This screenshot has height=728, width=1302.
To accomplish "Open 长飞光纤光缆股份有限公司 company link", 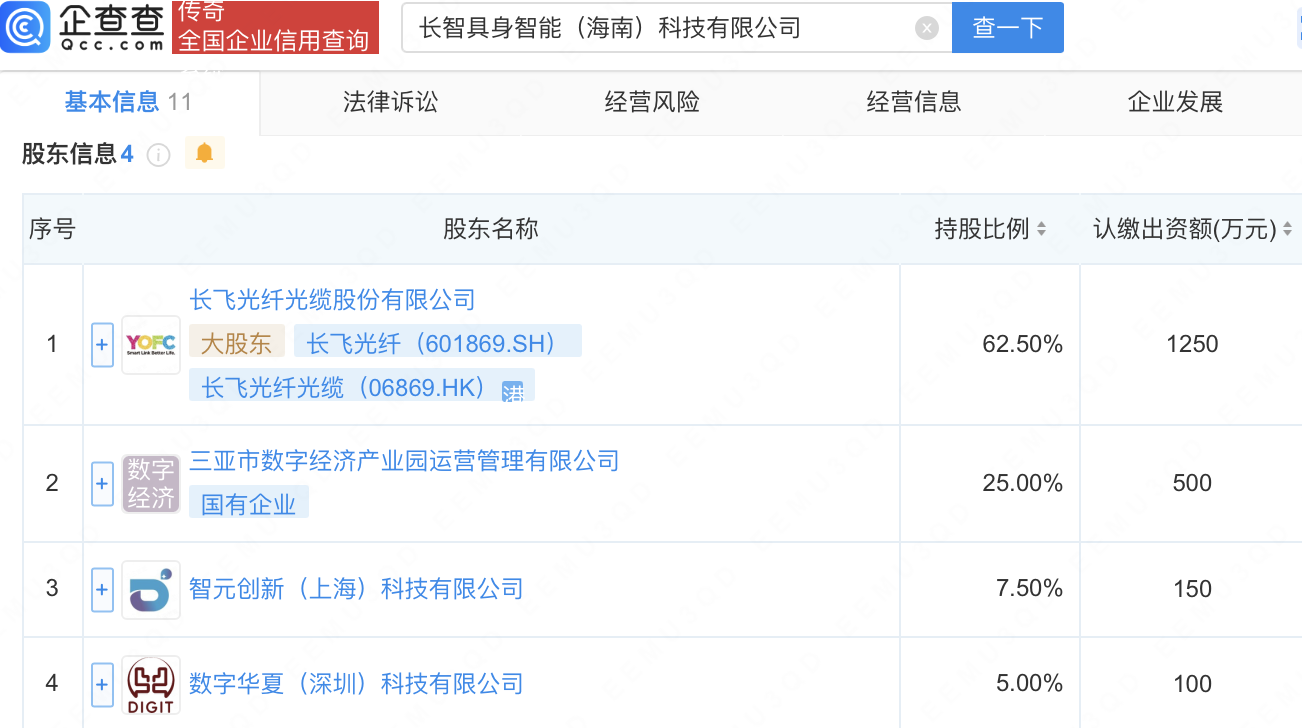I will coord(332,300).
